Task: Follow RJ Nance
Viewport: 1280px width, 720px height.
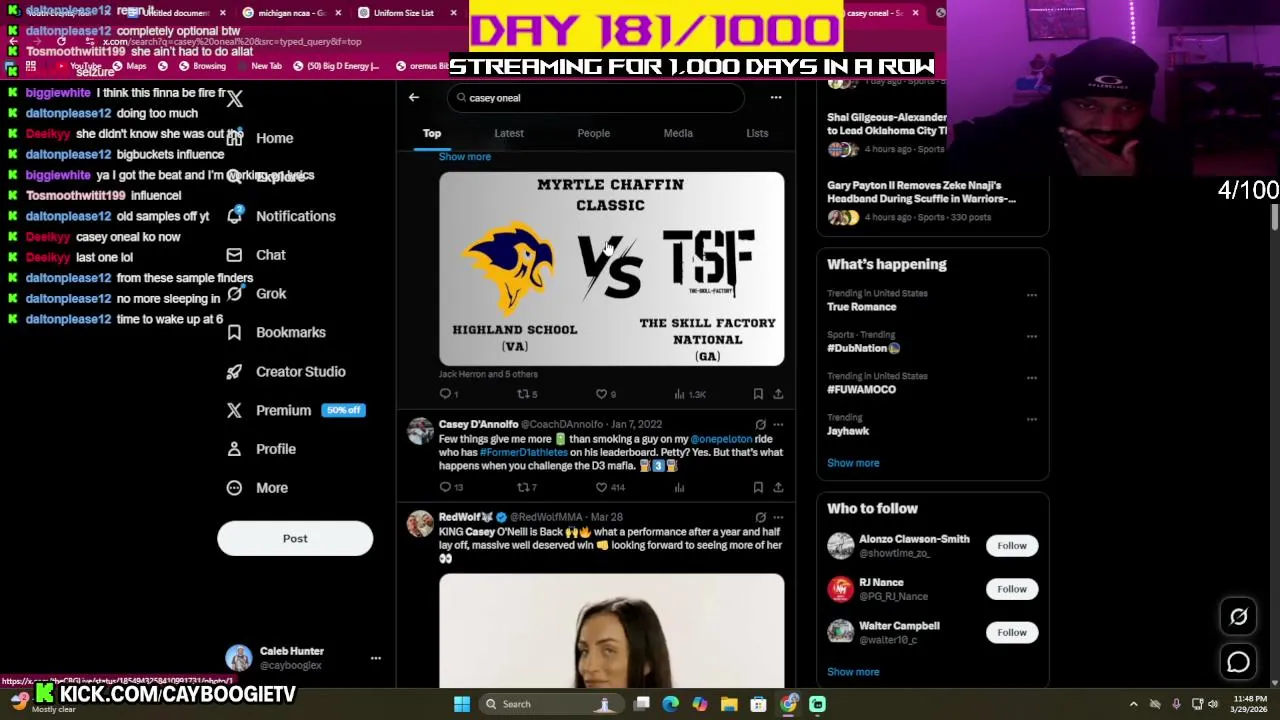Action: tap(1011, 589)
